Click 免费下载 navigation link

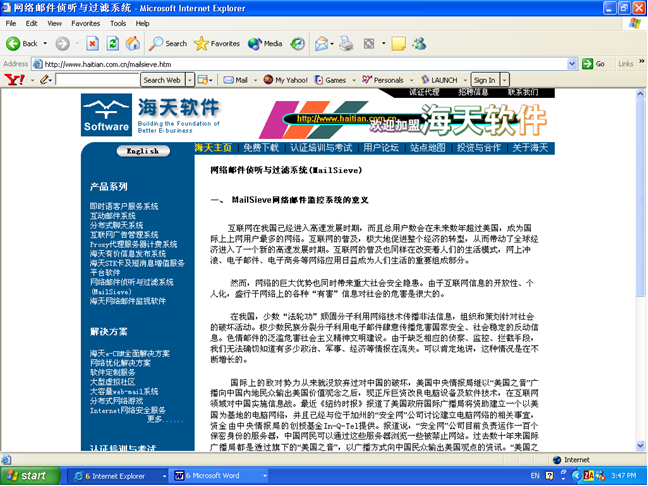pyautogui.click(x=261, y=148)
